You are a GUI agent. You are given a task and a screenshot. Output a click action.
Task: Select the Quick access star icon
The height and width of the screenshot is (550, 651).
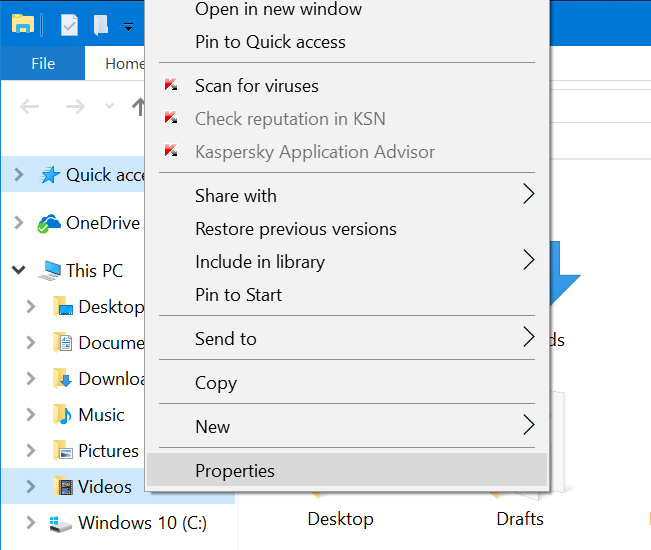point(49,175)
